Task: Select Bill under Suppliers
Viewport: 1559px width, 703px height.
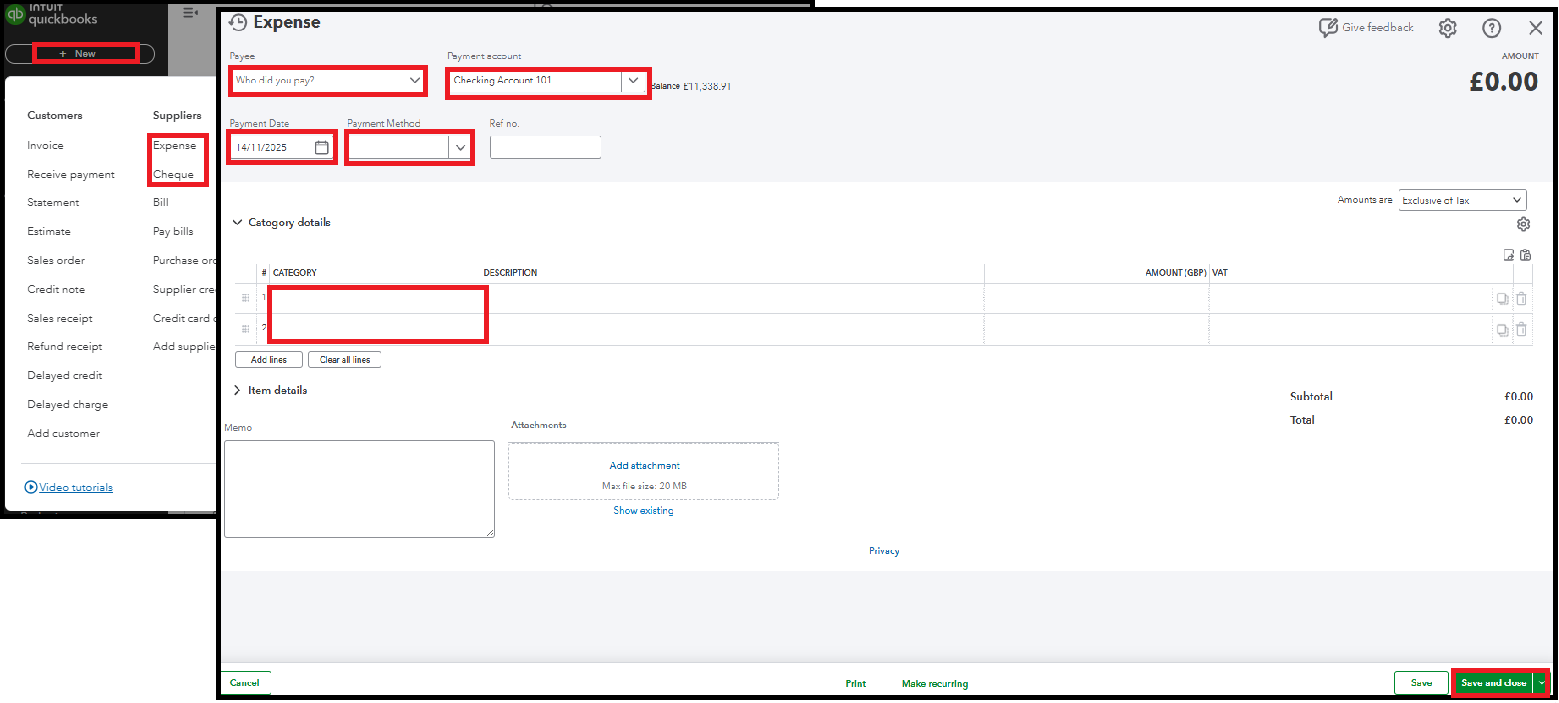Action: [x=161, y=202]
